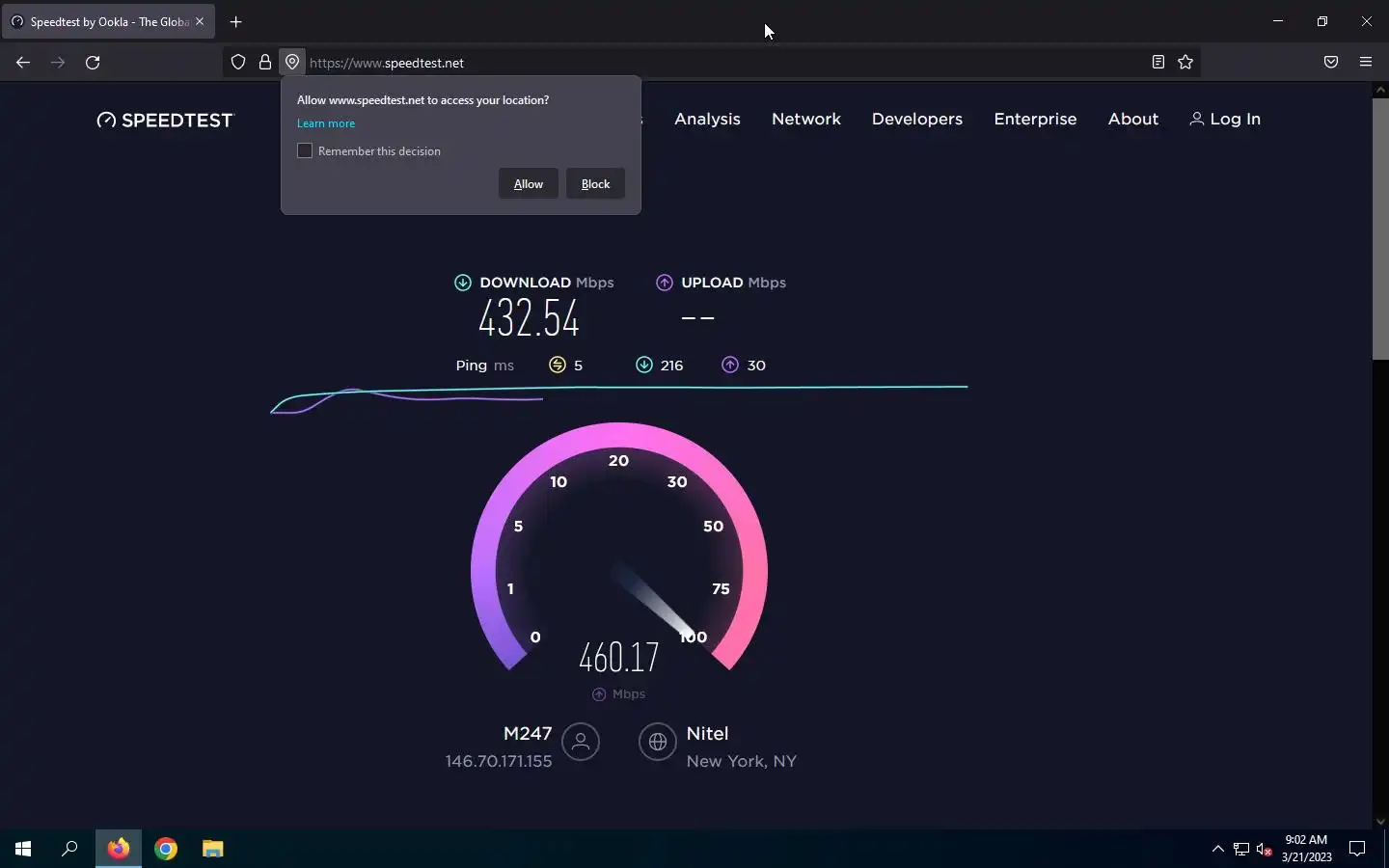The image size is (1389, 868).
Task: Click the page vertical scrollbar thumb
Action: coord(1380,229)
